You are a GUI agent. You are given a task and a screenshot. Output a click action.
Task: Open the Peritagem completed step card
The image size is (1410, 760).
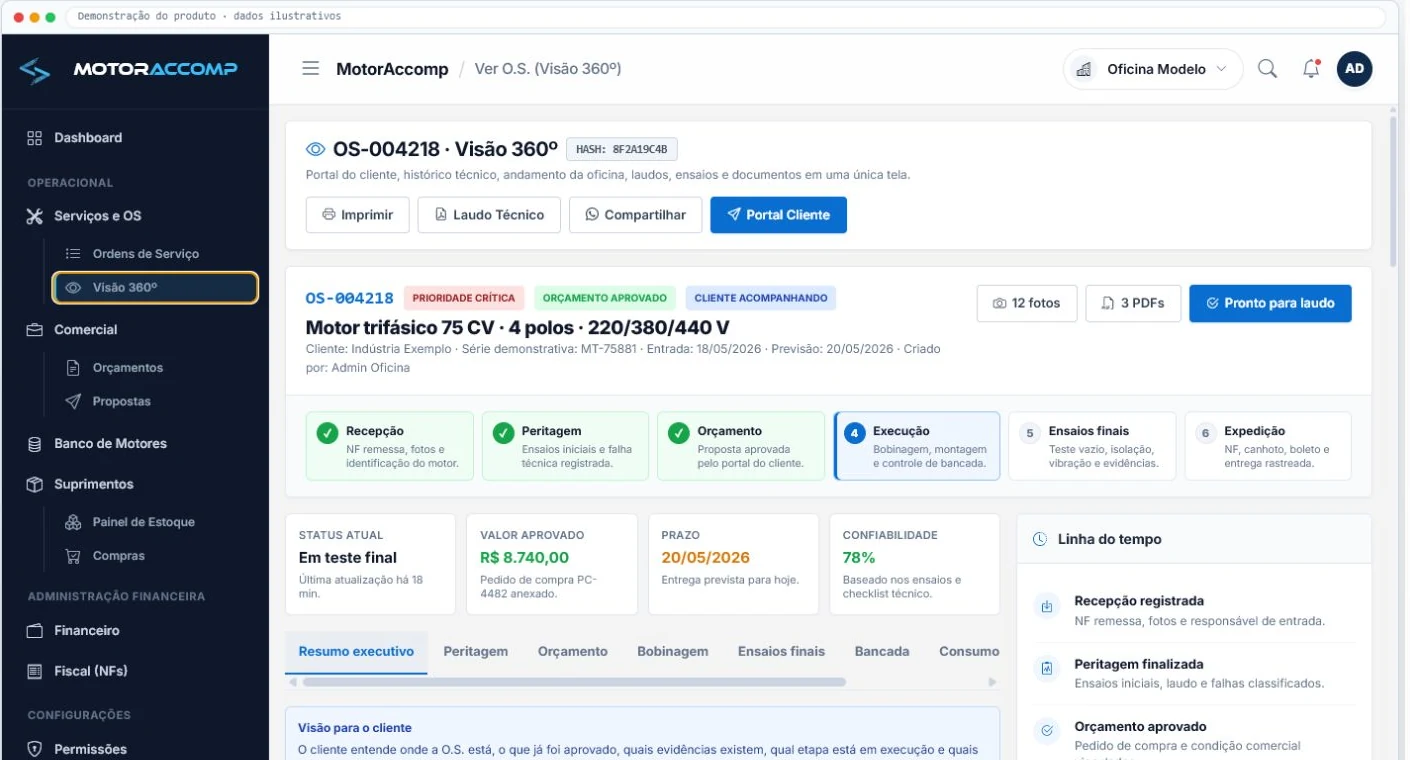pyautogui.click(x=565, y=446)
